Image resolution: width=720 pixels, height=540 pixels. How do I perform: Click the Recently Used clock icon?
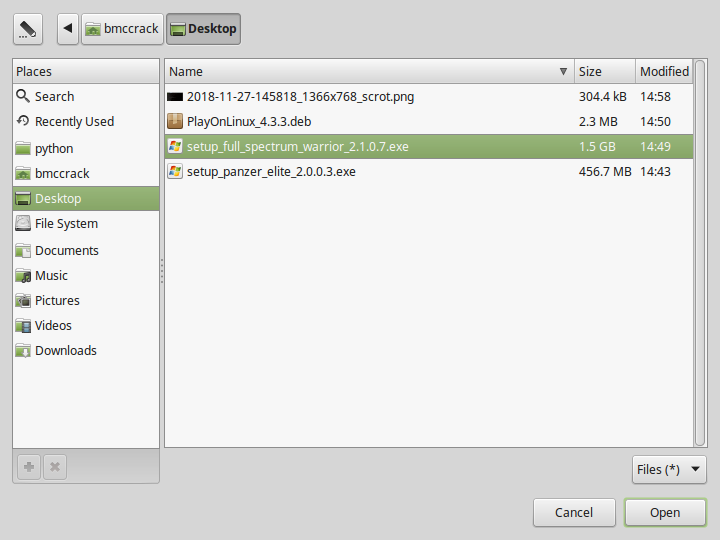[x=23, y=121]
